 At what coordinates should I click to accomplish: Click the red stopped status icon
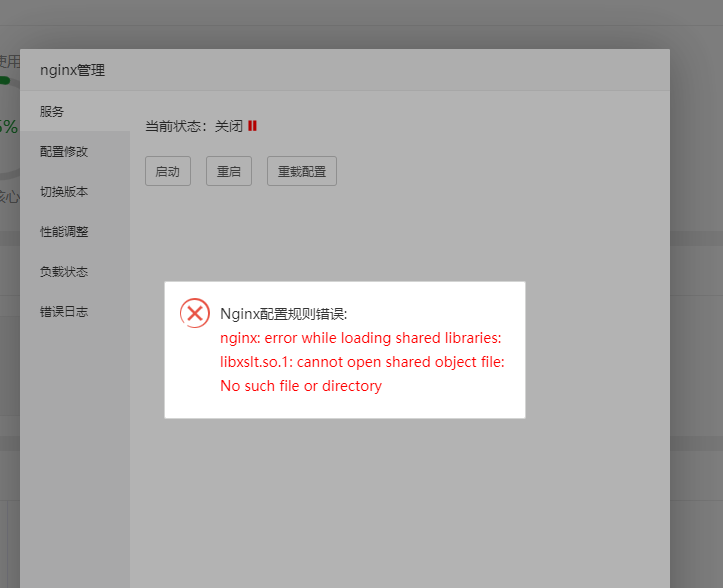252,125
